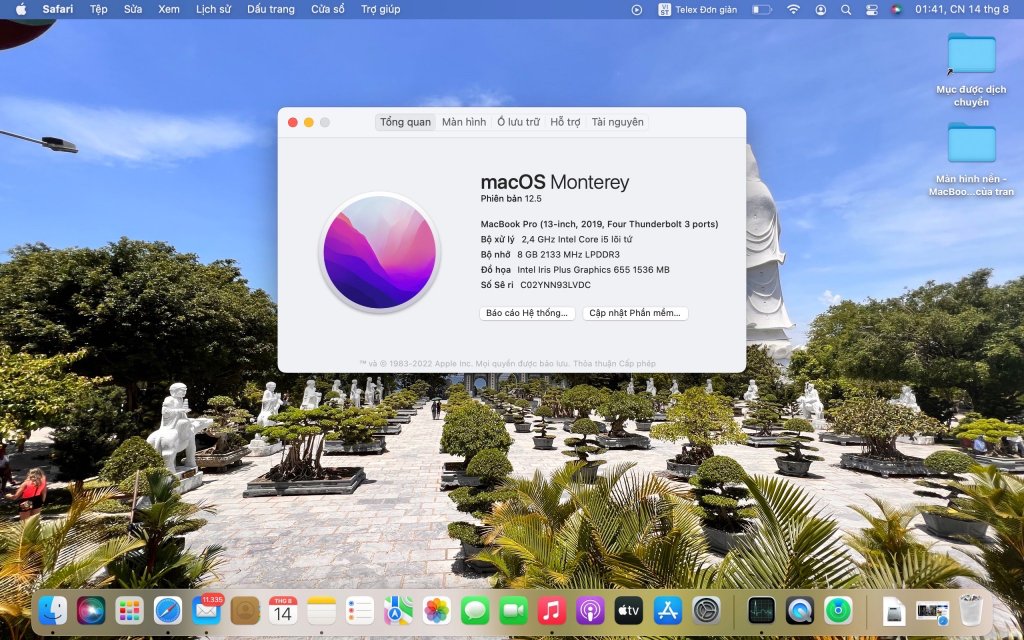Select the Tổng quan tab
This screenshot has height=640, width=1024.
tap(406, 122)
